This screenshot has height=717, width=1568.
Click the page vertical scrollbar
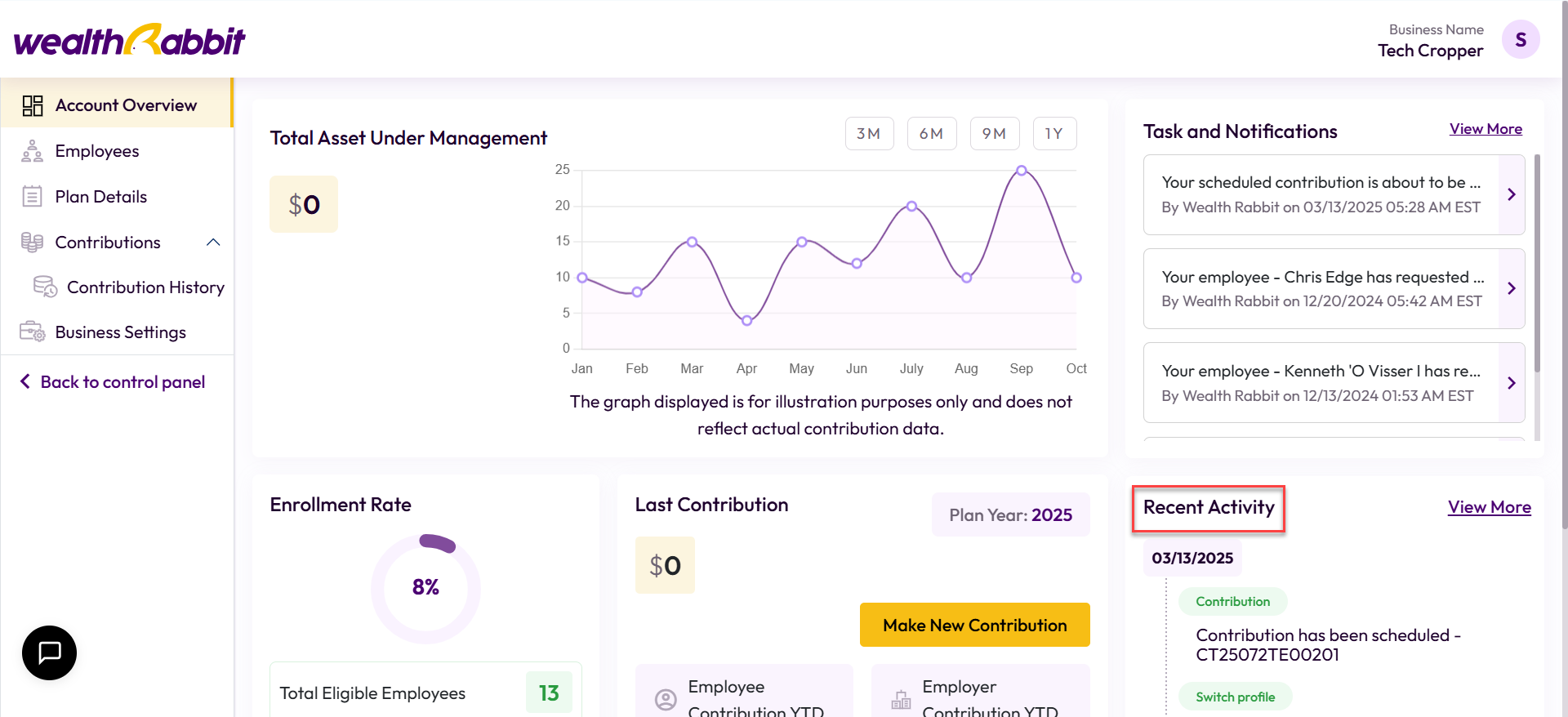point(1564,265)
